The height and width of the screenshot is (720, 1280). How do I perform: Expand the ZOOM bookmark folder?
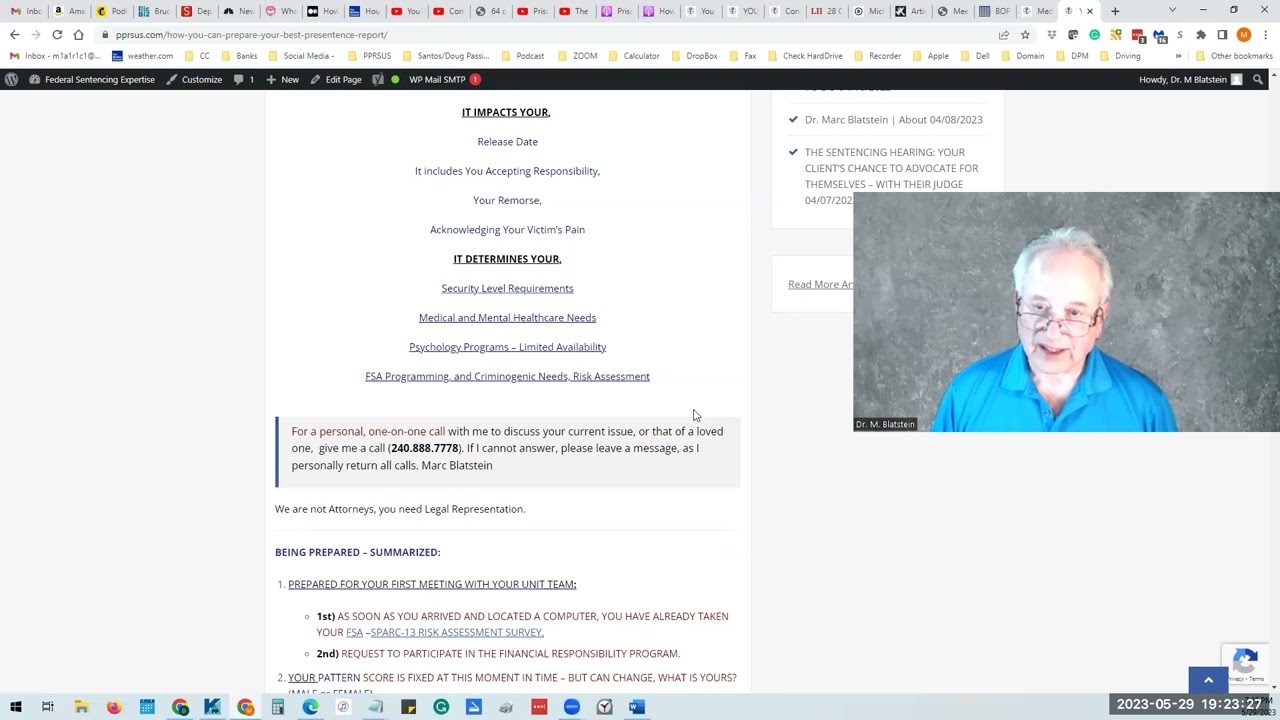pyautogui.click(x=577, y=56)
